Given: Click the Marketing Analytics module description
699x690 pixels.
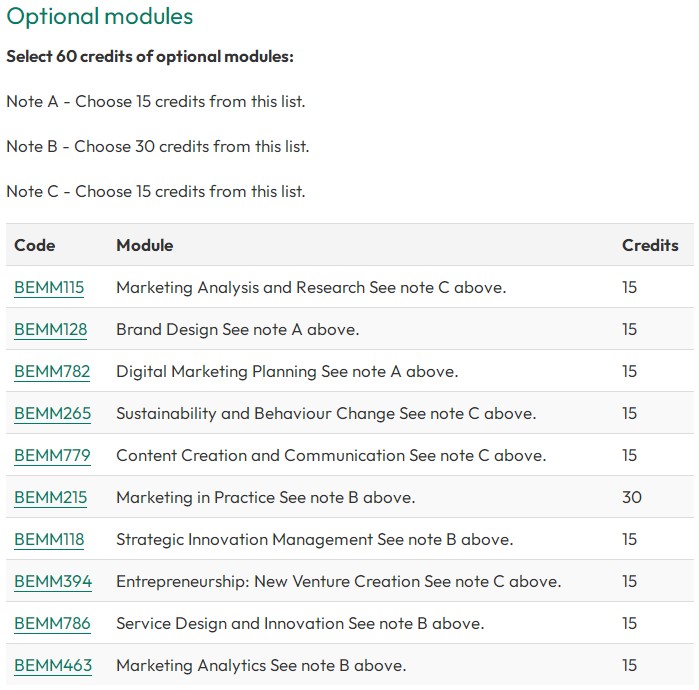Looking at the screenshot, I should pos(261,665).
